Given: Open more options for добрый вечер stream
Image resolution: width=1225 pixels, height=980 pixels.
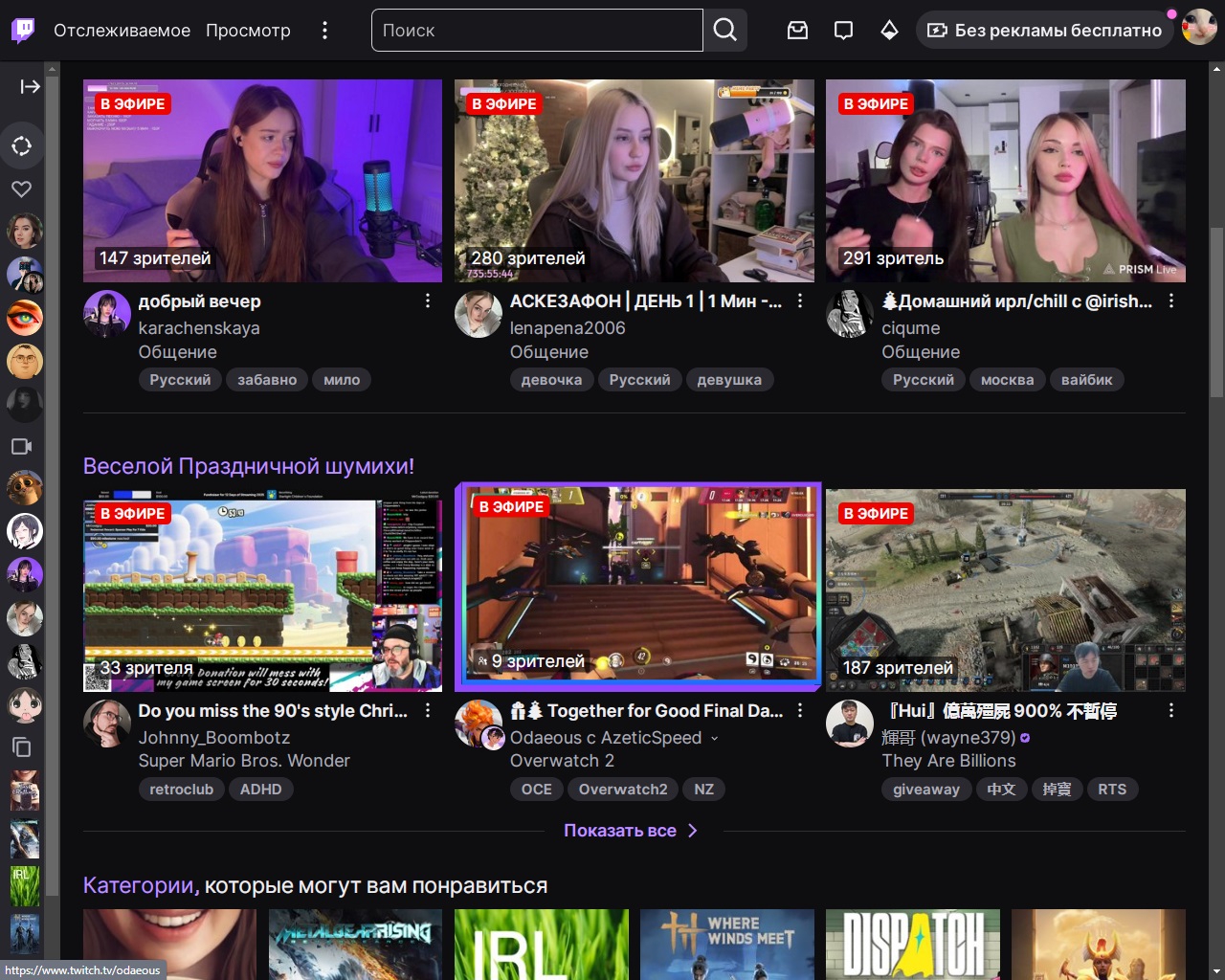Looking at the screenshot, I should tap(428, 301).
